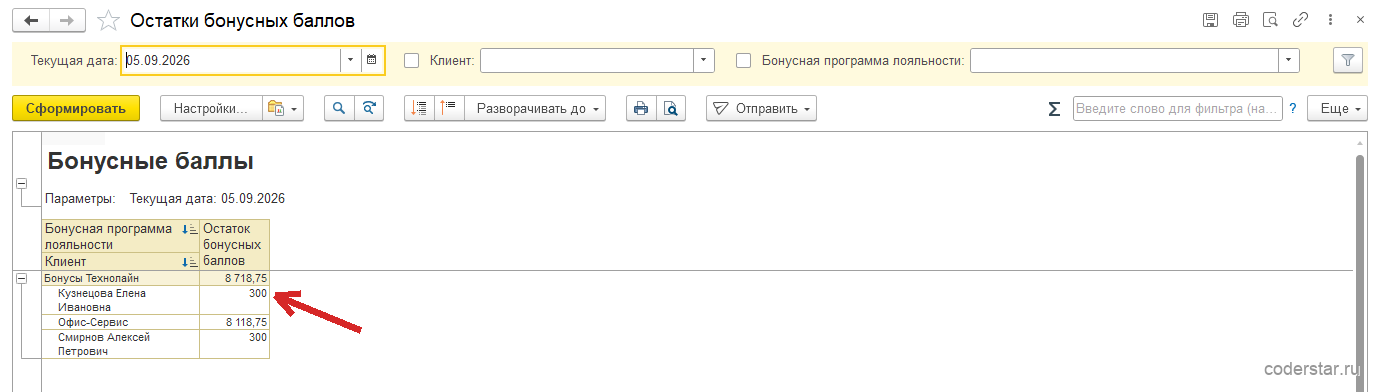Find next with the magnifier arrow icon
Viewport: 1384px width, 392px height.
370,109
